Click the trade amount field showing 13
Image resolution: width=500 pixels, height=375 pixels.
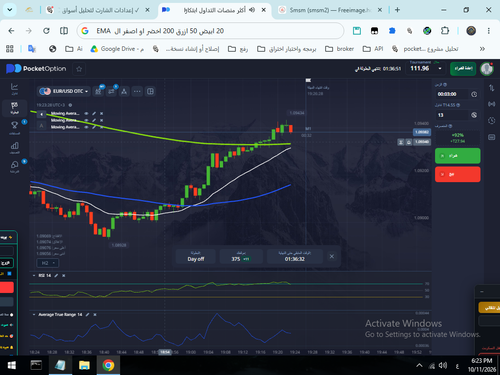(x=452, y=115)
